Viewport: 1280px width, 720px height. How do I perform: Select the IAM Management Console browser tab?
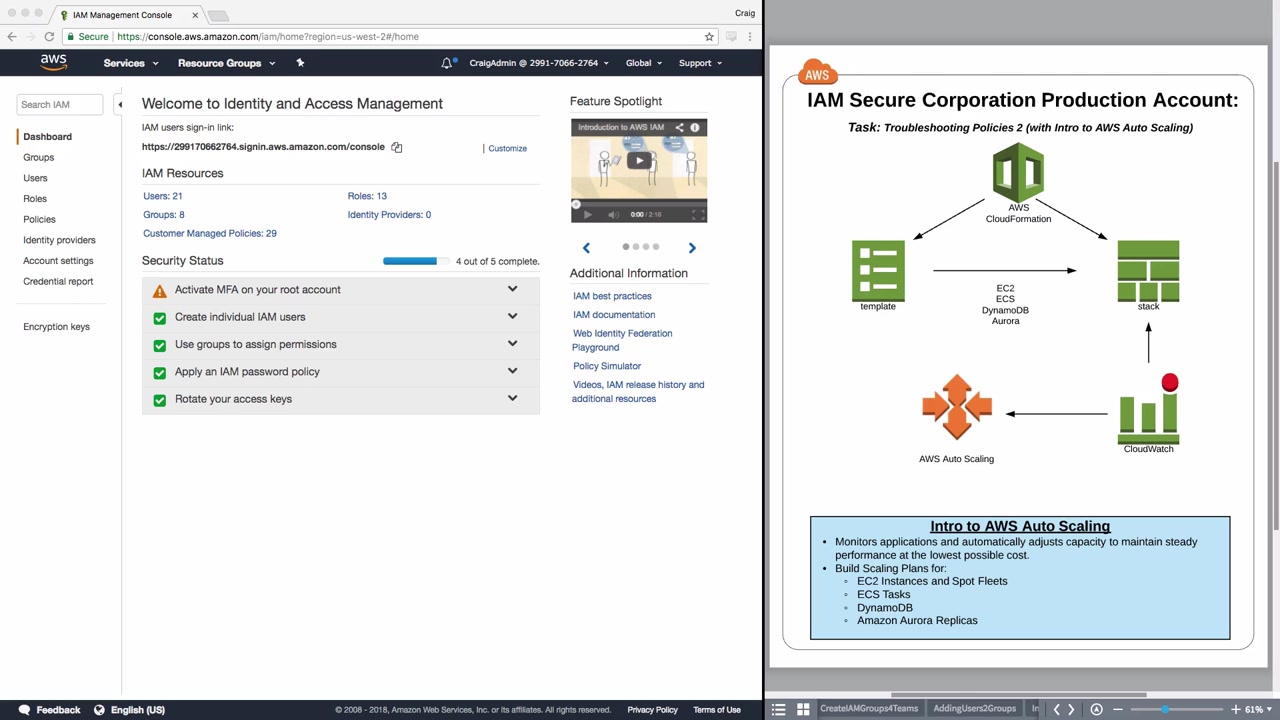(x=128, y=15)
